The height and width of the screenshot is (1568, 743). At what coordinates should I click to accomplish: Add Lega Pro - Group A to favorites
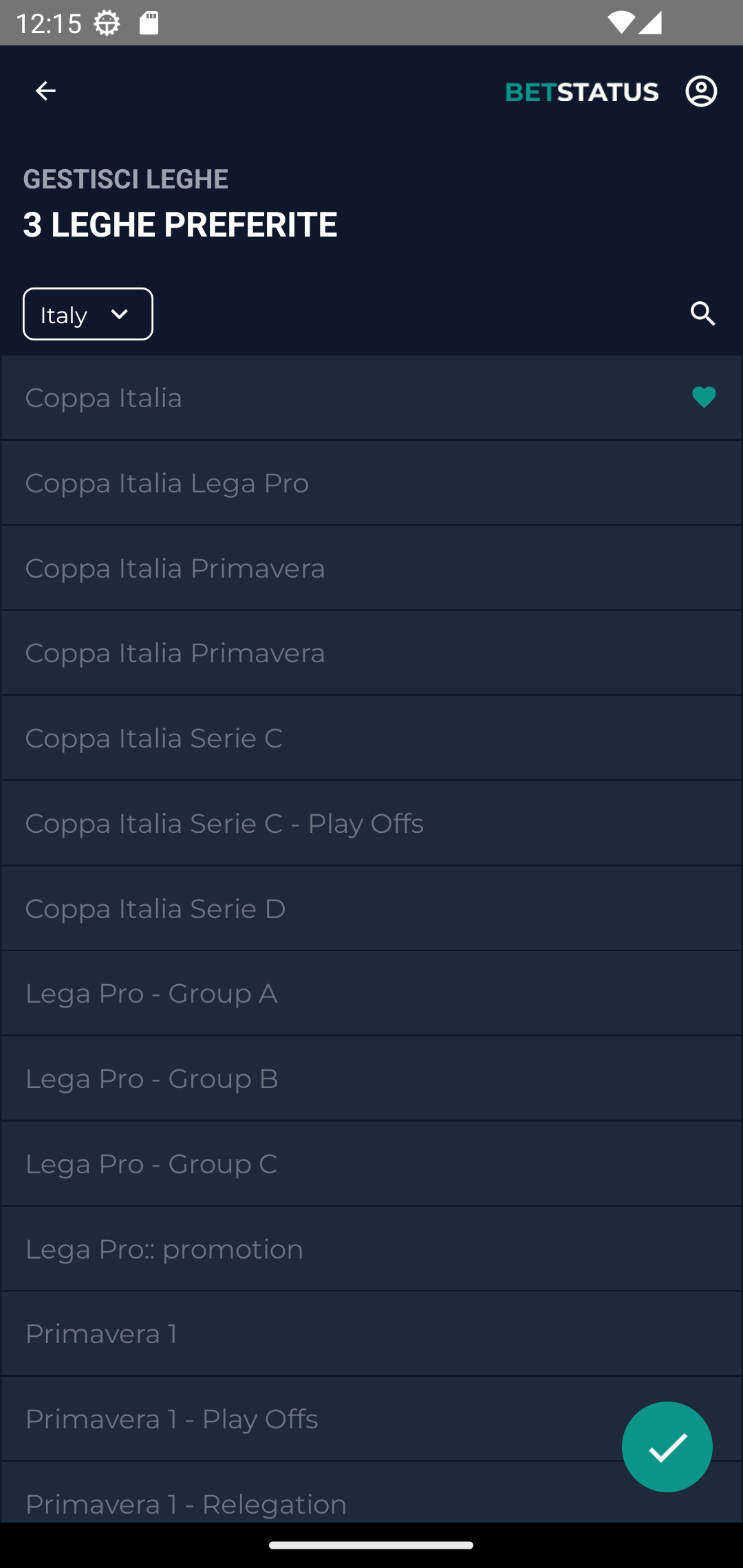point(371,993)
